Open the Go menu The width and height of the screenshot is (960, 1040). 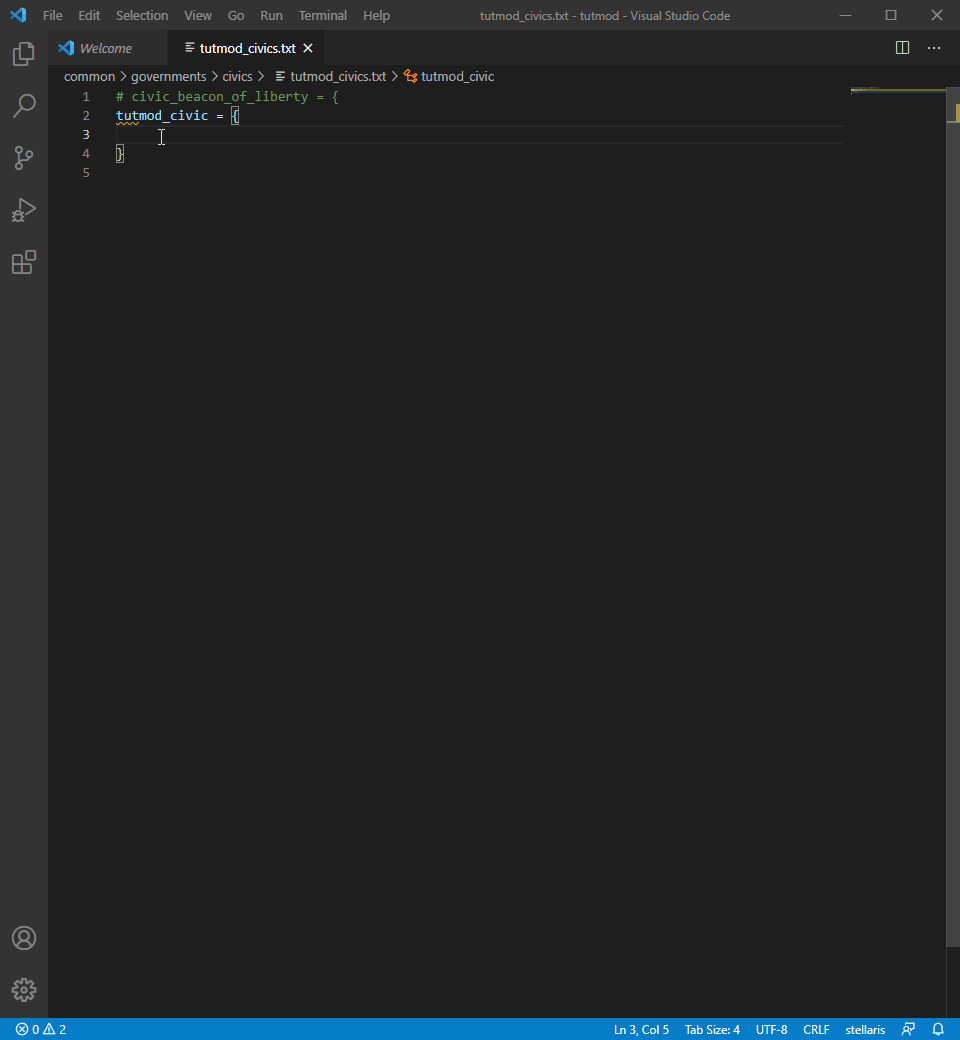pos(236,15)
